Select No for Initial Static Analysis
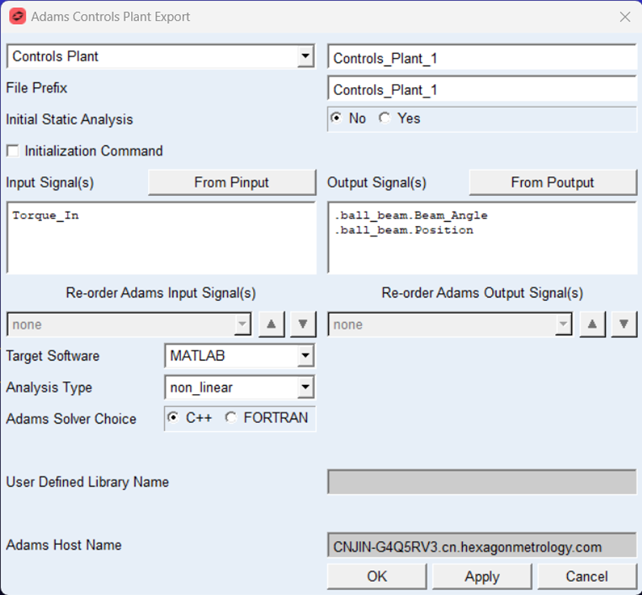The image size is (642, 595). 337,119
